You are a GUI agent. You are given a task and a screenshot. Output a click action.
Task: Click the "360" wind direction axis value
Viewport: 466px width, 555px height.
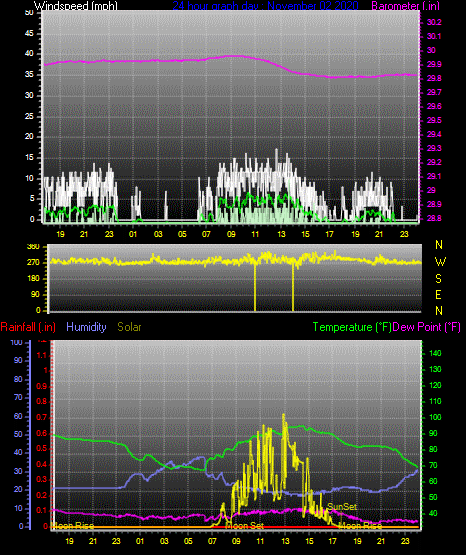33,247
